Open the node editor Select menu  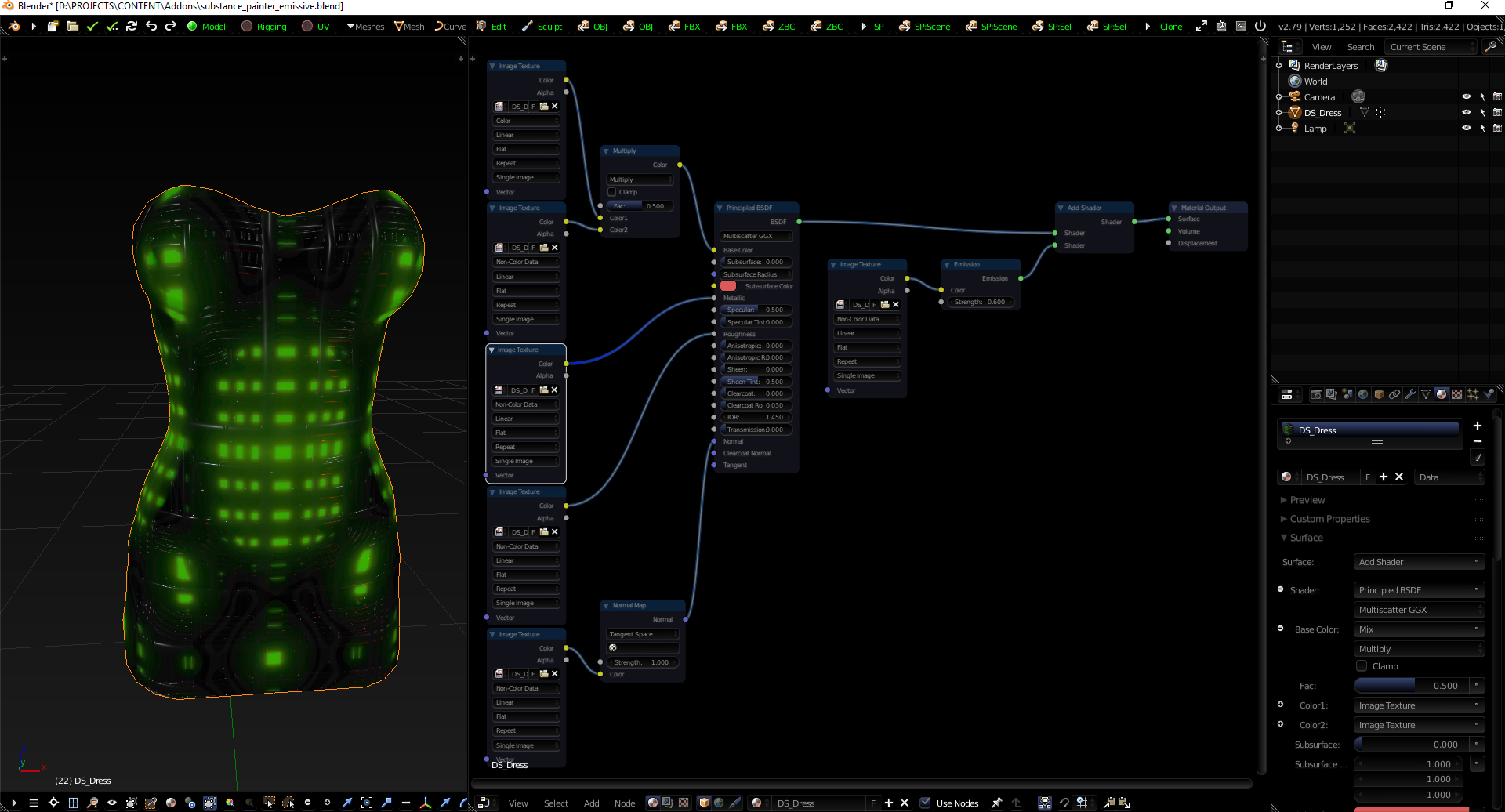556,803
